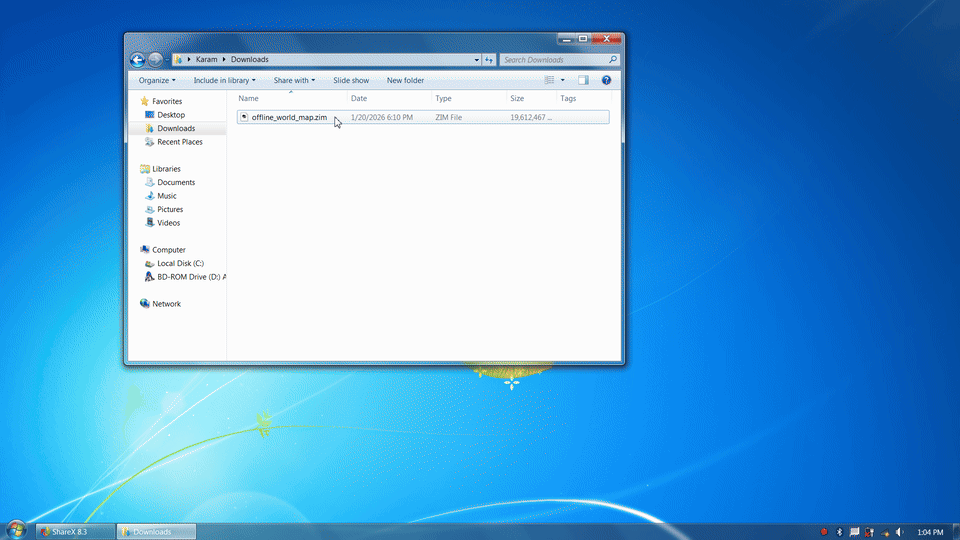Click the Computer icon in the sidebar
Screen dimensions: 960x540
[144, 249]
